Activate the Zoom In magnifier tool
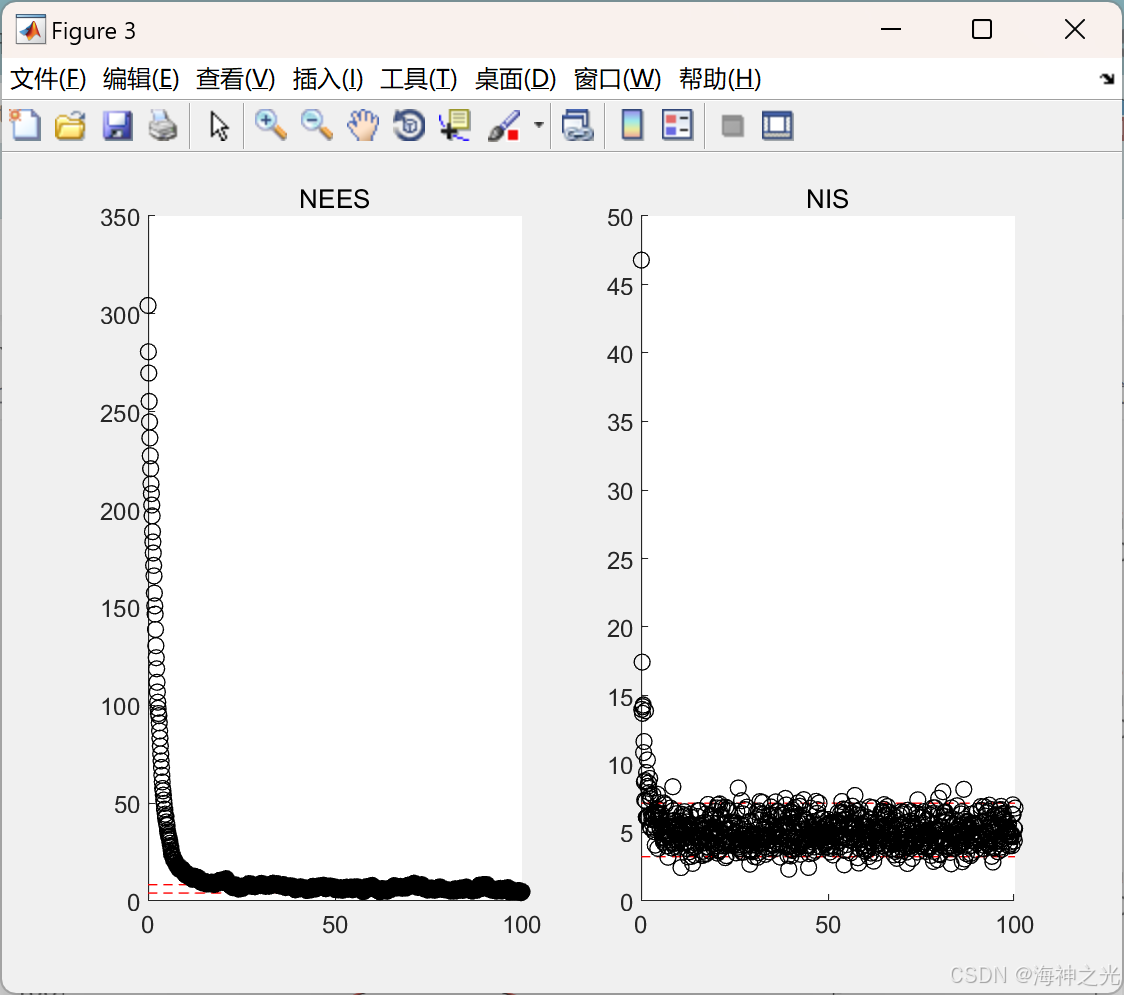 [271, 125]
